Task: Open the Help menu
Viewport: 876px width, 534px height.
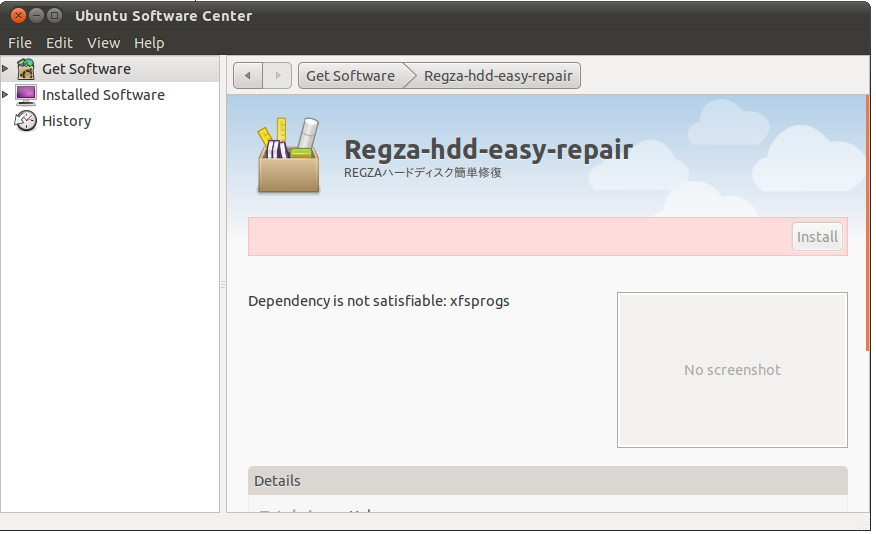Action: (149, 43)
